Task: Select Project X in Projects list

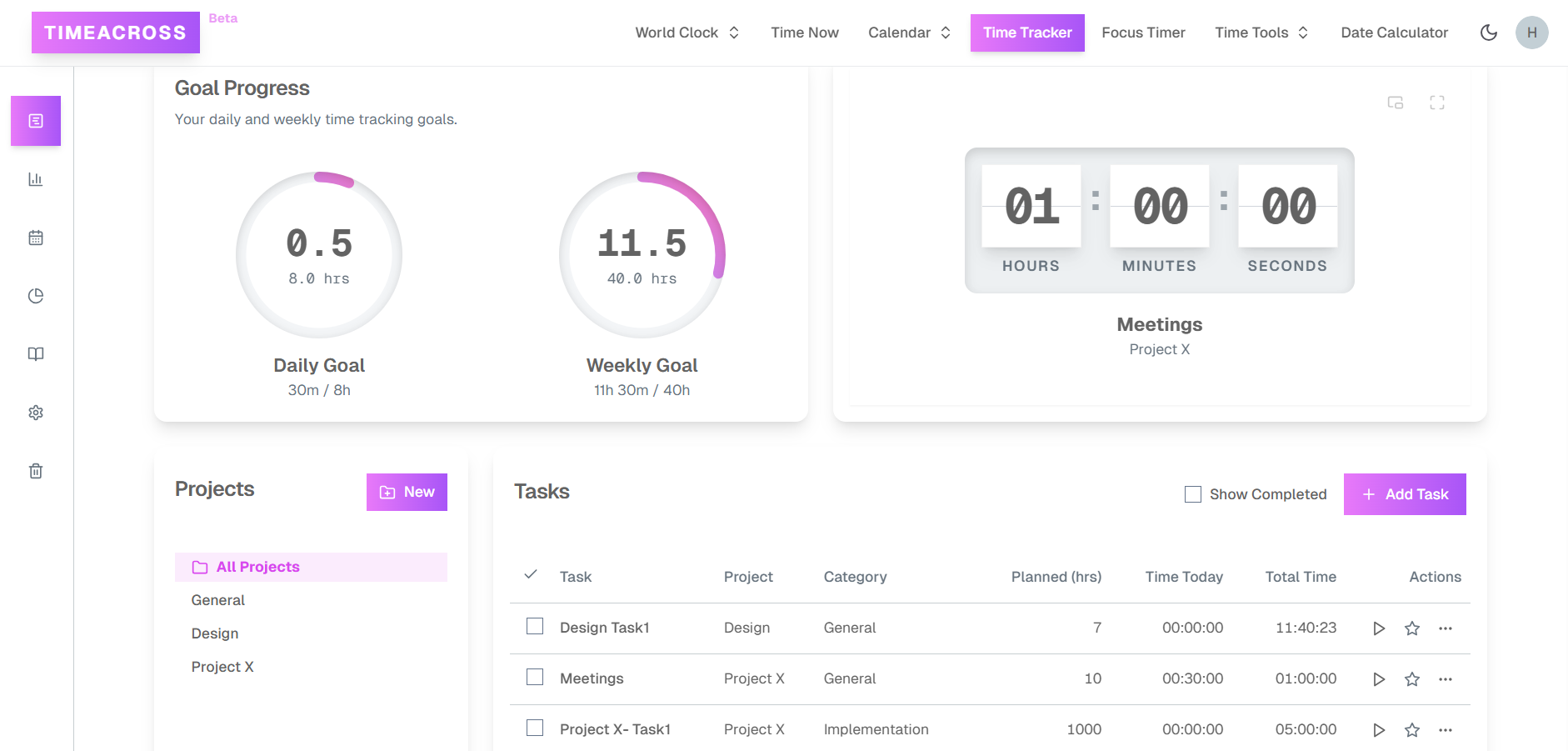Action: click(x=222, y=667)
